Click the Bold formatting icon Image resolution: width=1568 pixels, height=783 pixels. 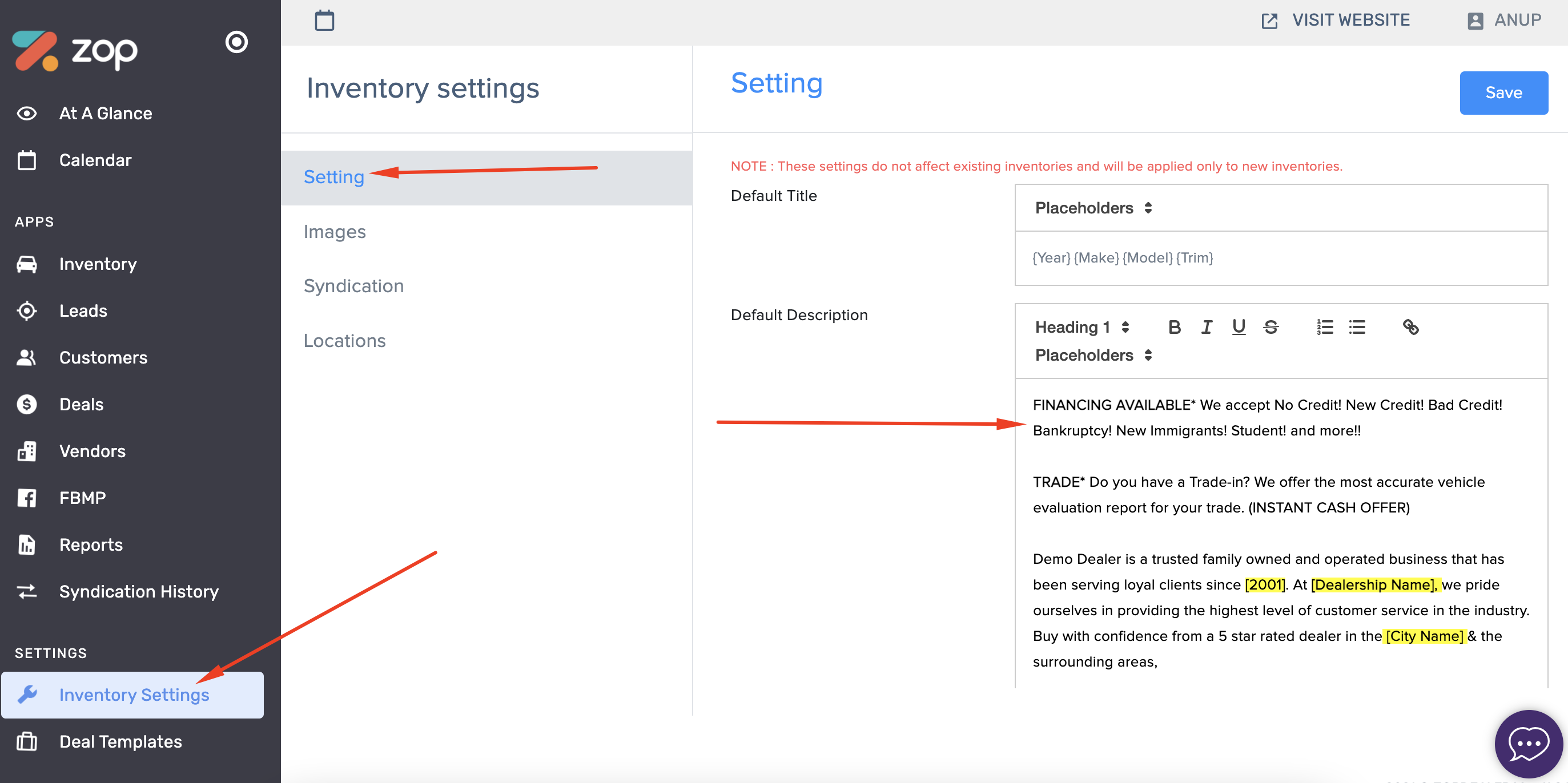pyautogui.click(x=1174, y=328)
